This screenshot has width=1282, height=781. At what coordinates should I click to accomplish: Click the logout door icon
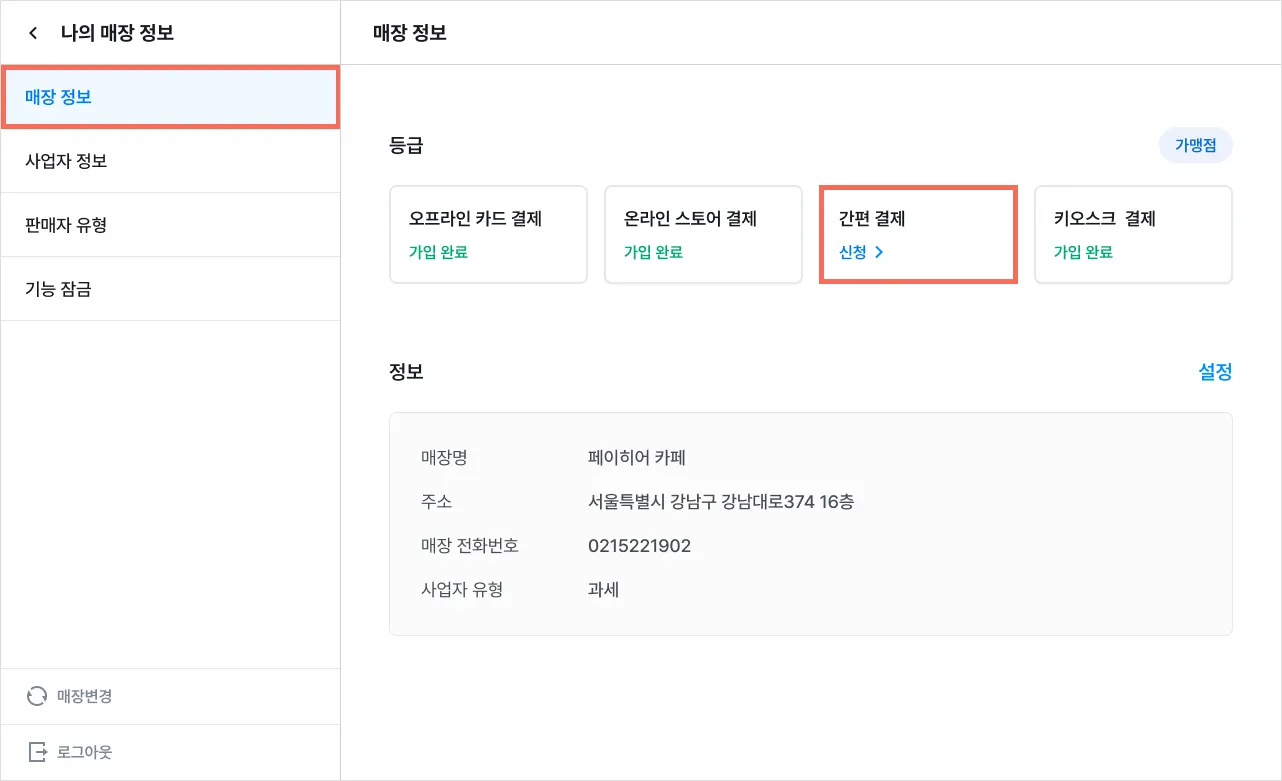[x=37, y=752]
